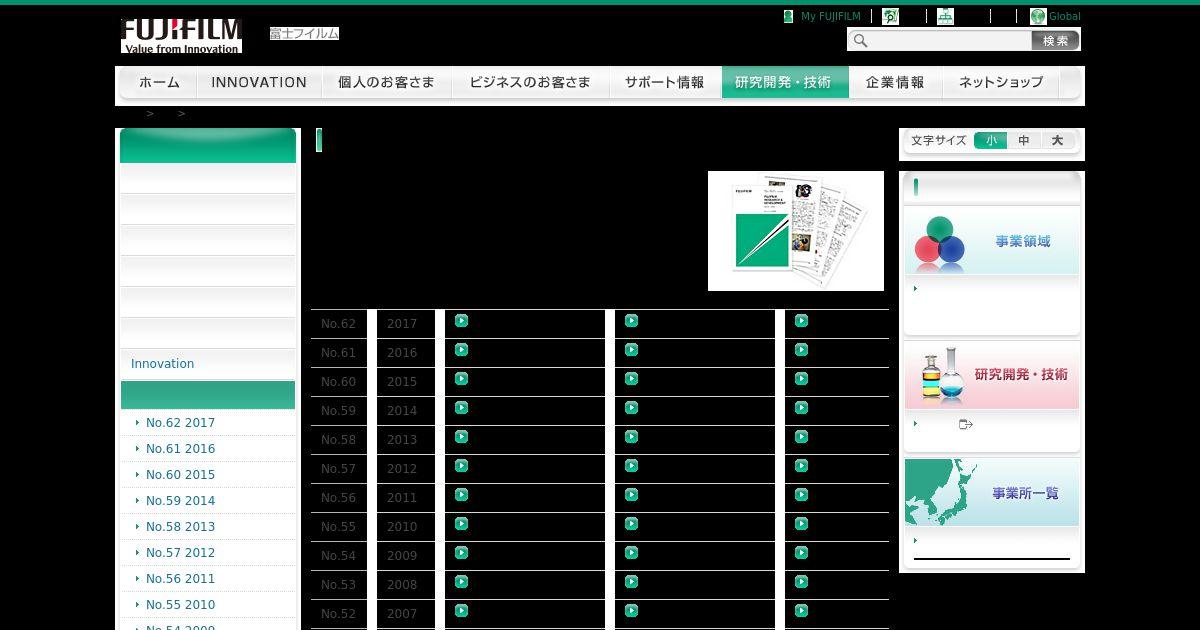This screenshot has height=630, width=1200.
Task: Open the 事業所一覧 map banner
Action: [x=992, y=493]
